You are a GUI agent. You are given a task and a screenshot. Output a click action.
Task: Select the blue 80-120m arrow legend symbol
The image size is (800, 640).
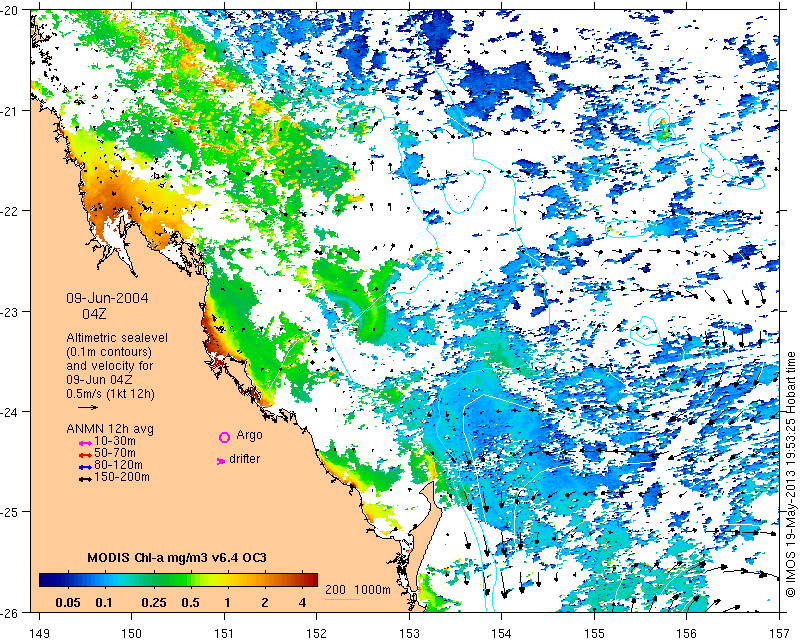(85, 467)
